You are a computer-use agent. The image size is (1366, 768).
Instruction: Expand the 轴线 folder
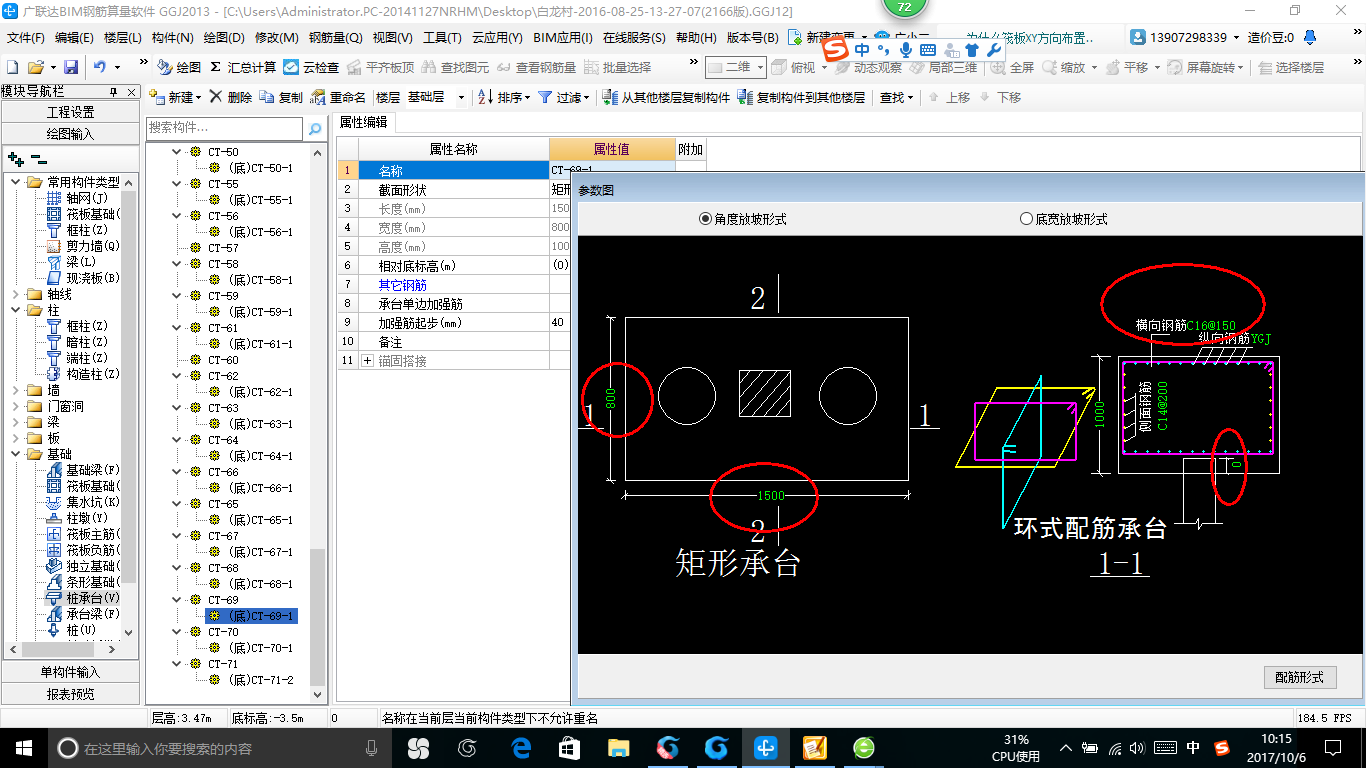pyautogui.click(x=15, y=294)
